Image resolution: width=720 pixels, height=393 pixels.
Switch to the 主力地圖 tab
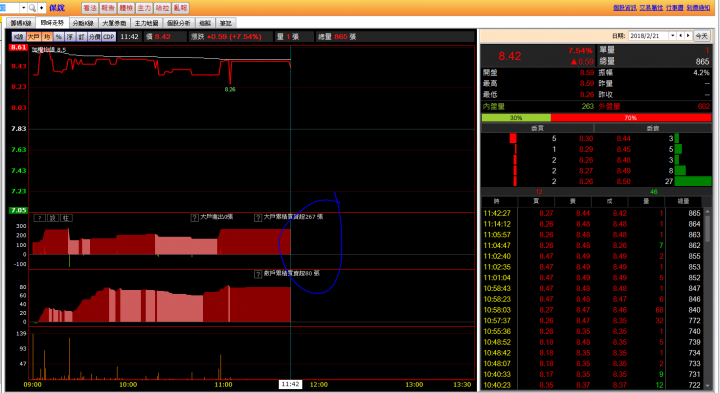[146, 23]
